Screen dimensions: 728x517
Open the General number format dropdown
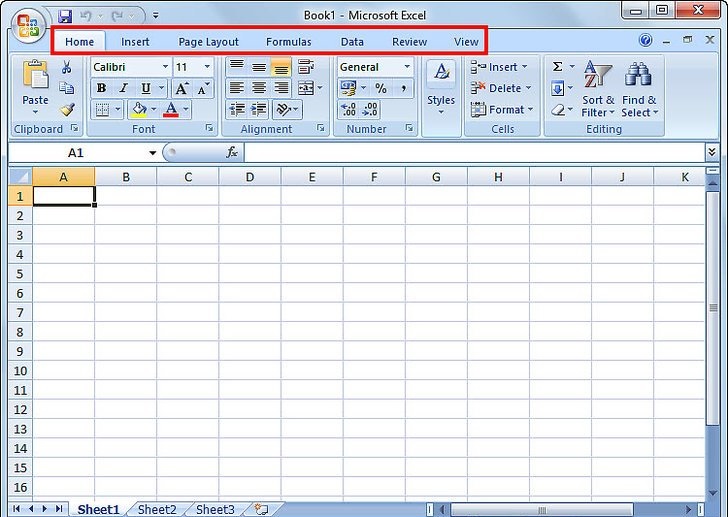[407, 67]
